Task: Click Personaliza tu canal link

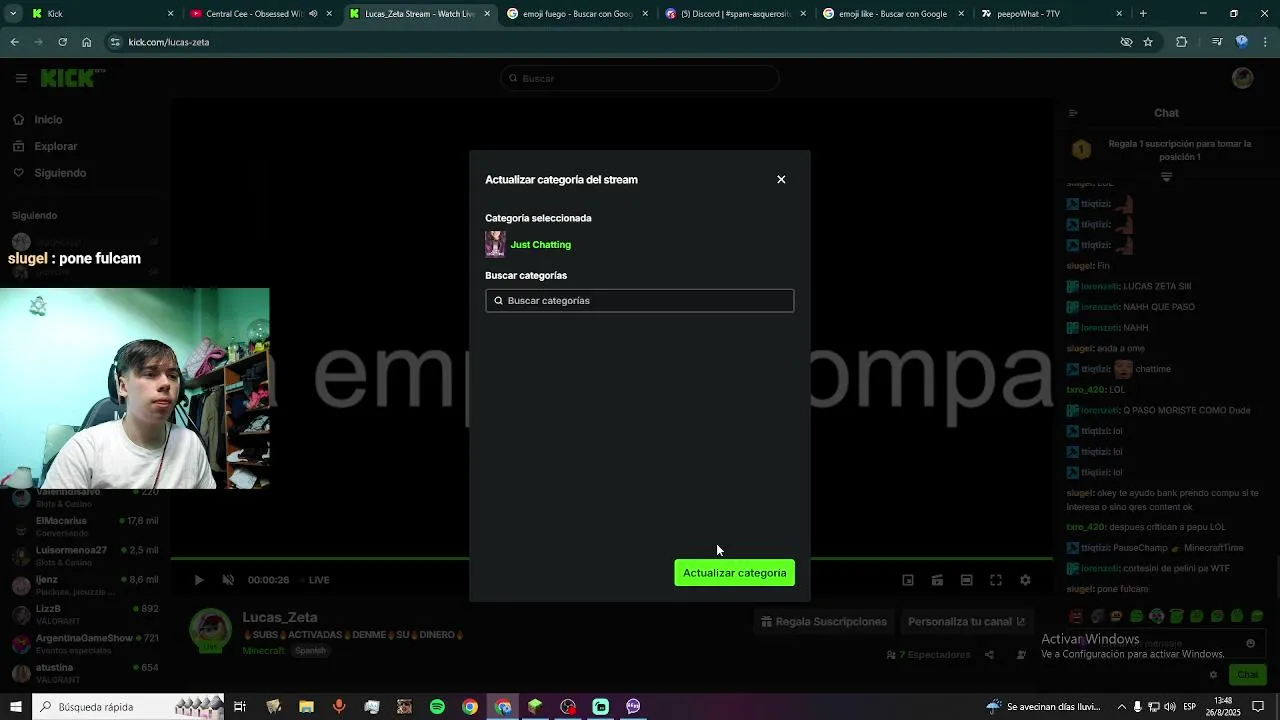Action: (x=966, y=622)
